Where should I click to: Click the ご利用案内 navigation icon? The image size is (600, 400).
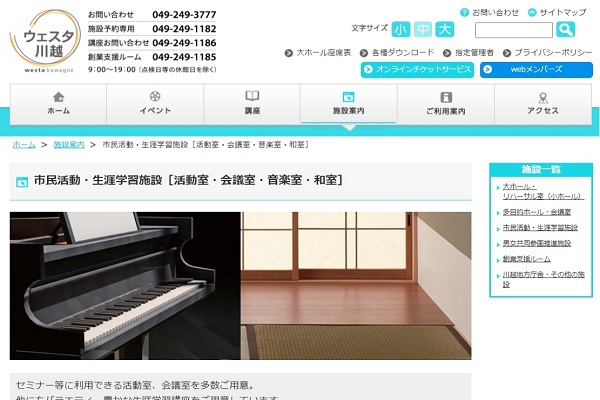pos(445,98)
